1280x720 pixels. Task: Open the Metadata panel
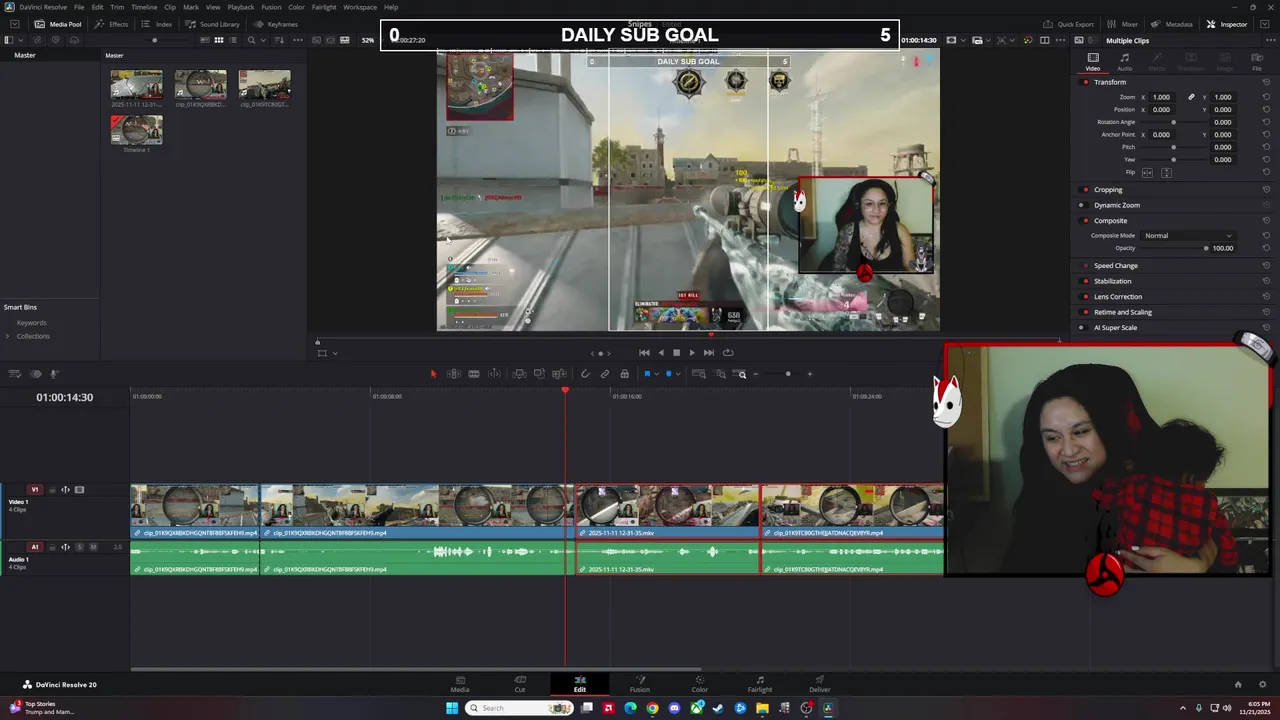(x=1173, y=24)
